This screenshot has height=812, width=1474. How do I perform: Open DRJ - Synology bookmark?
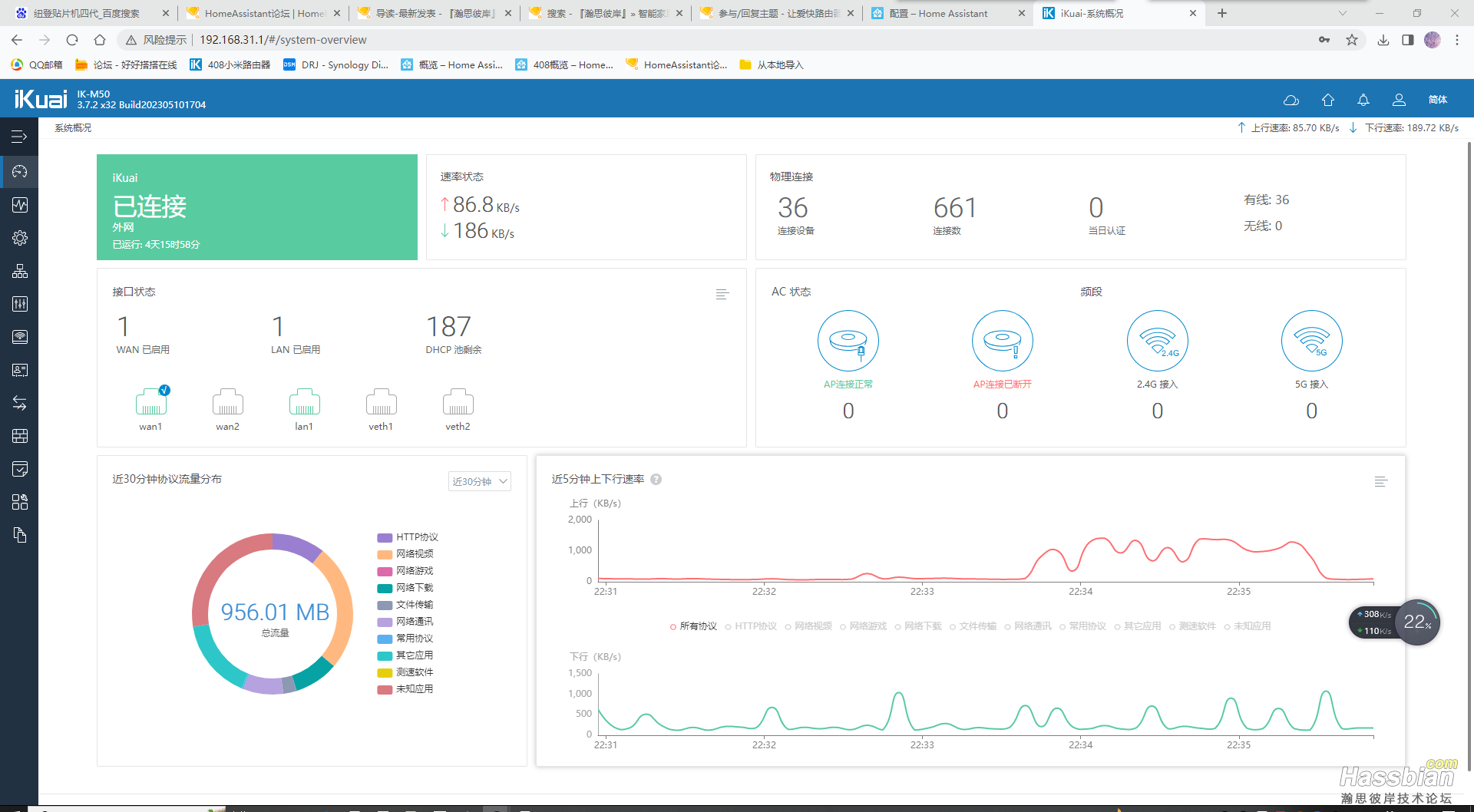coord(335,65)
